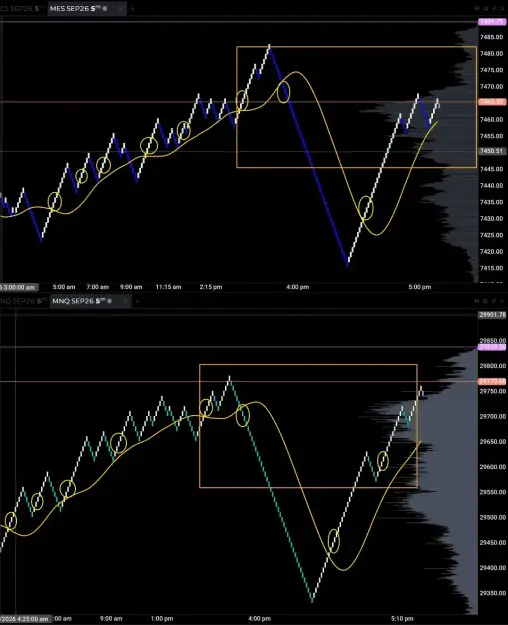Pop out the top chart panel

pos(494,8)
